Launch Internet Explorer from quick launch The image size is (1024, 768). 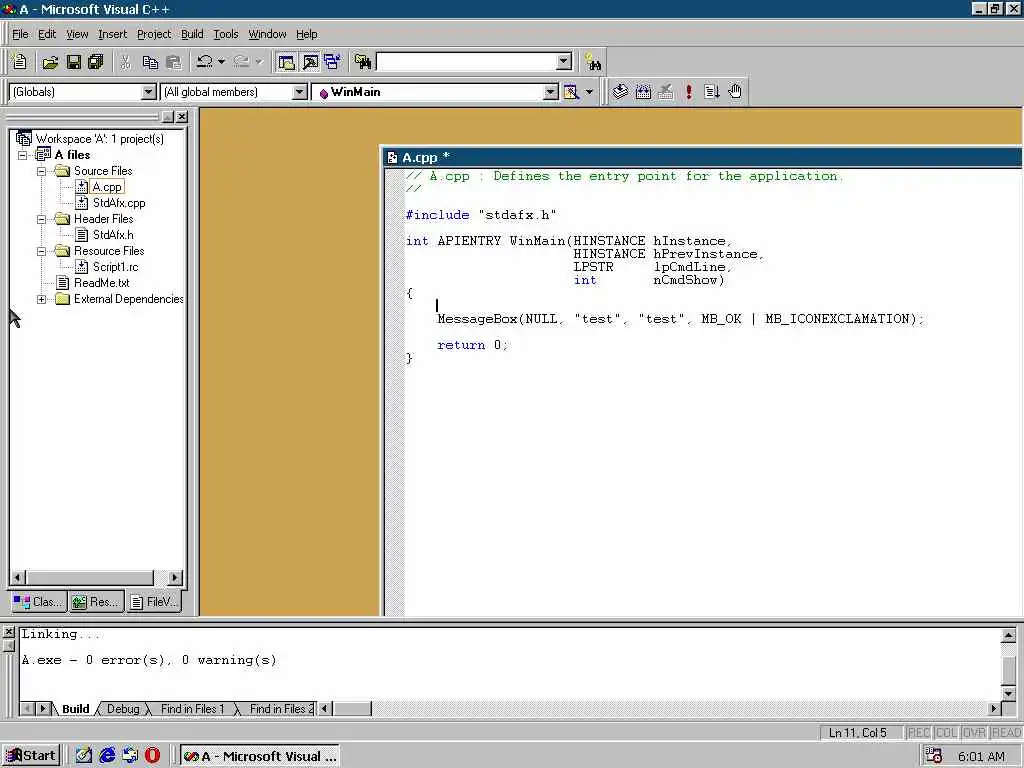106,756
